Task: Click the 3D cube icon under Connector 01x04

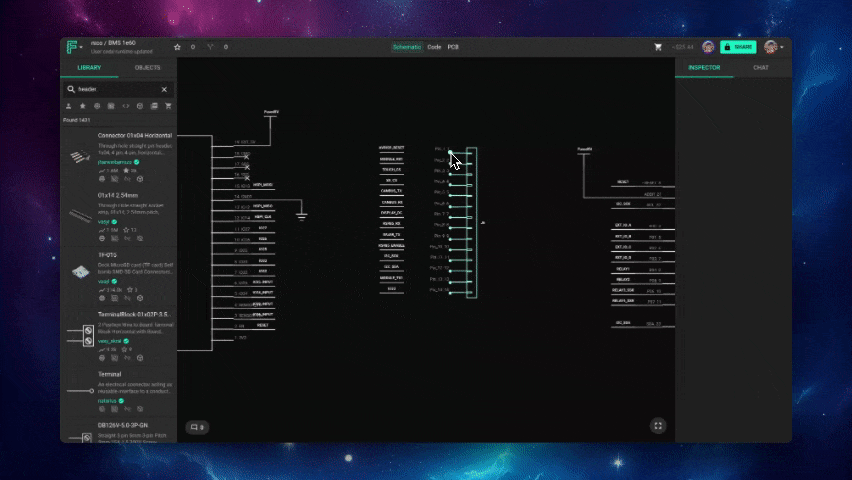Action: (140, 179)
